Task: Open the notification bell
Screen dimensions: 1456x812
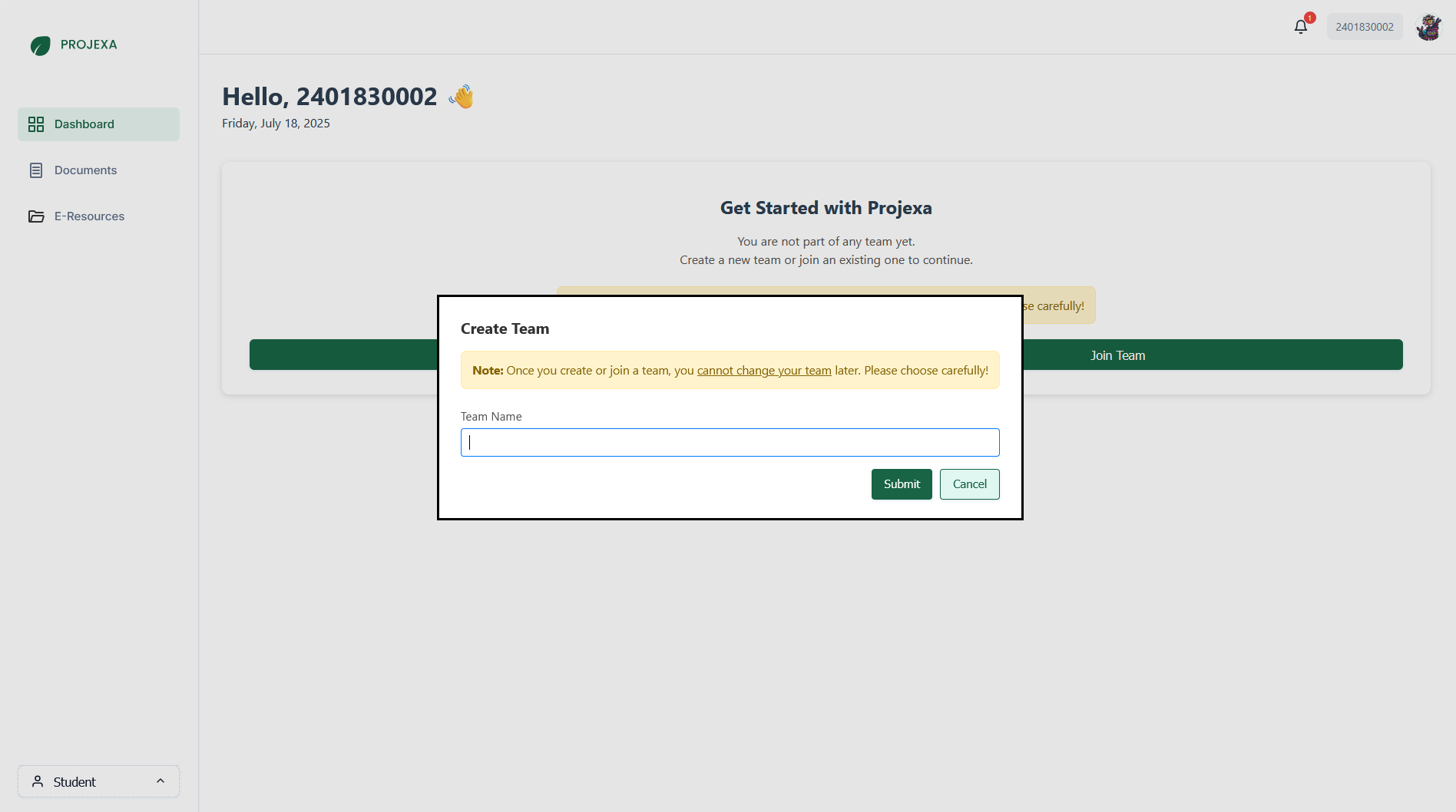Action: click(x=1300, y=26)
